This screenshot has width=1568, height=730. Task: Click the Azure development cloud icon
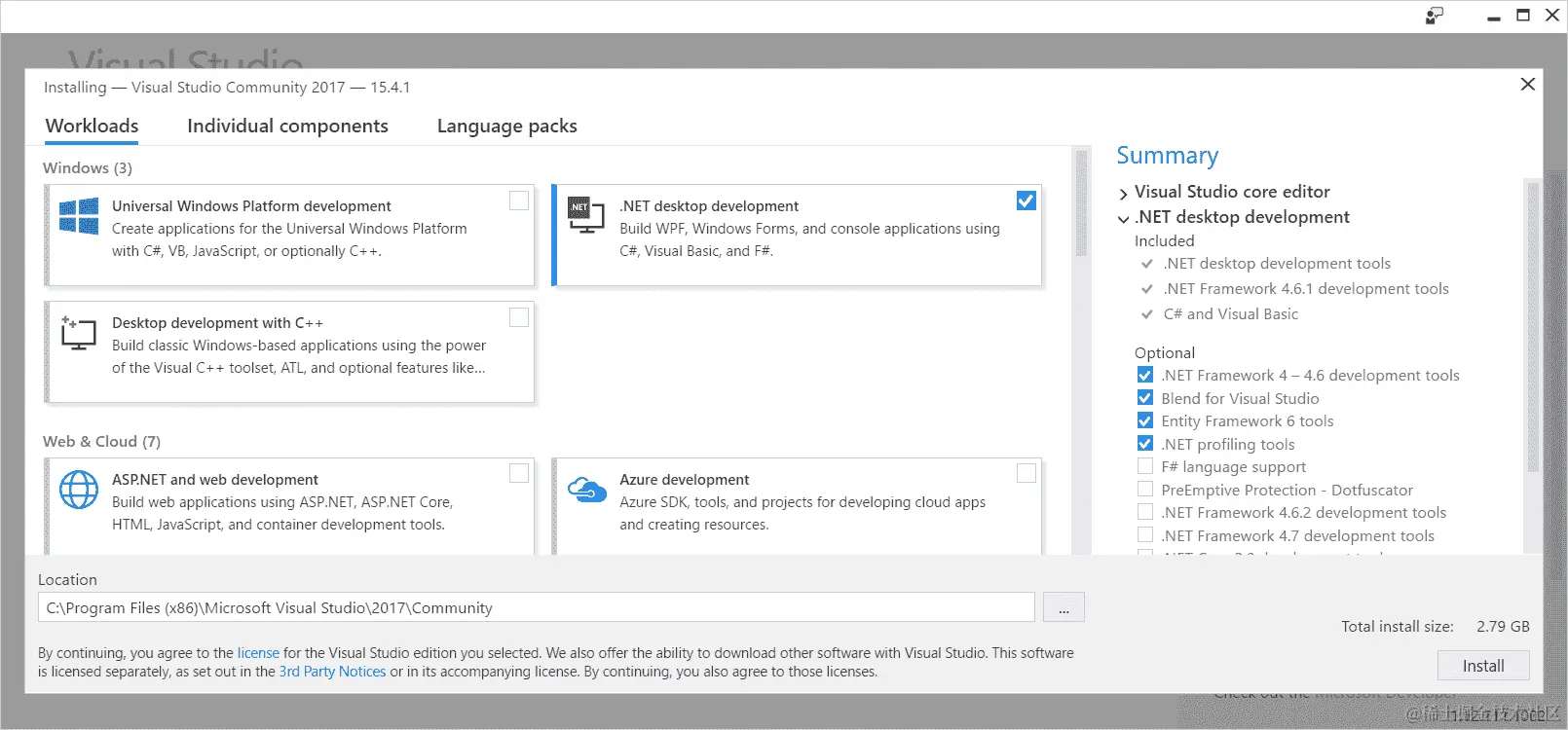coord(587,490)
